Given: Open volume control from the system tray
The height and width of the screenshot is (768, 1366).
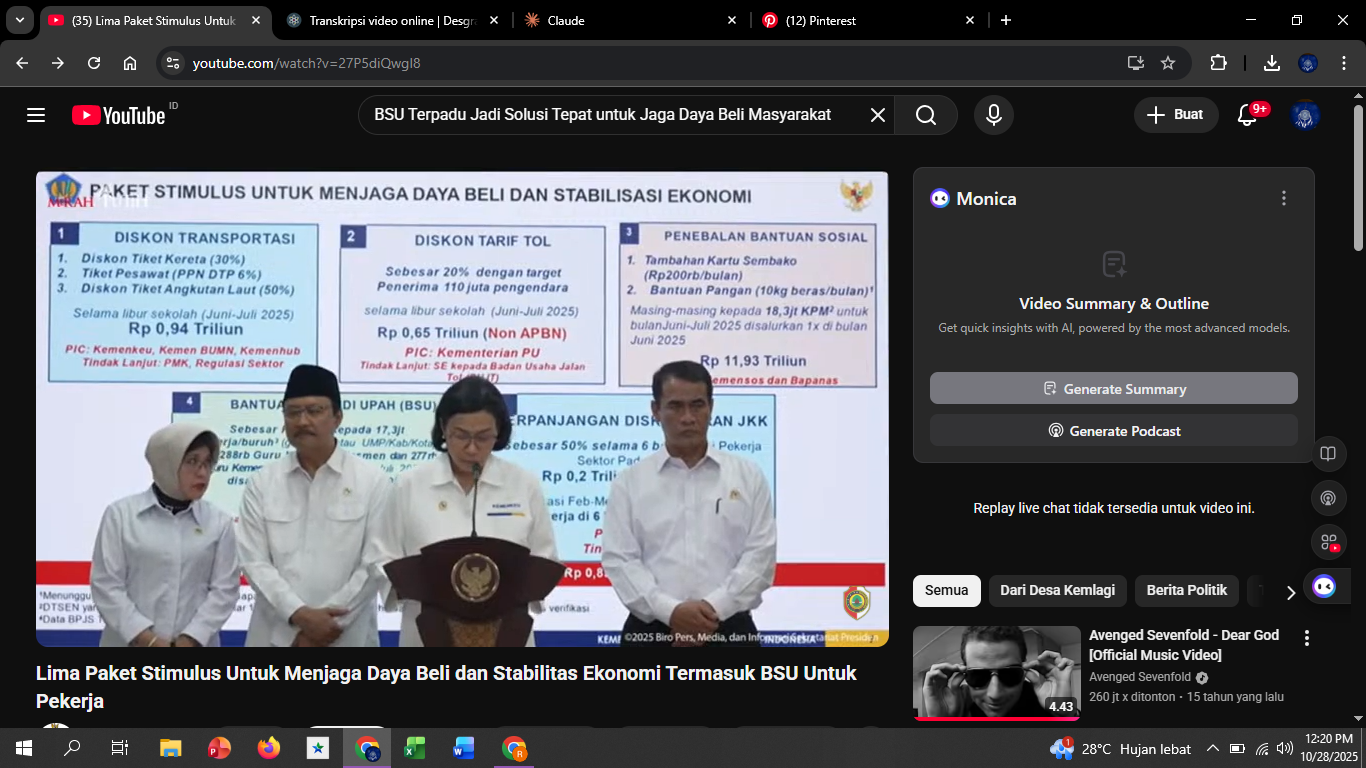Looking at the screenshot, I should click(x=1284, y=747).
